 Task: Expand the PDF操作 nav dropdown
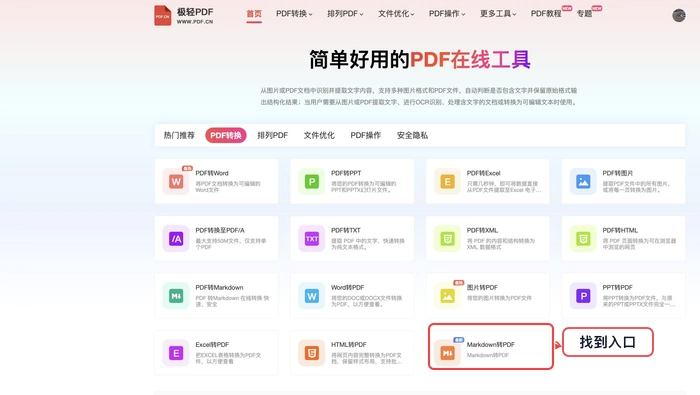(x=447, y=14)
